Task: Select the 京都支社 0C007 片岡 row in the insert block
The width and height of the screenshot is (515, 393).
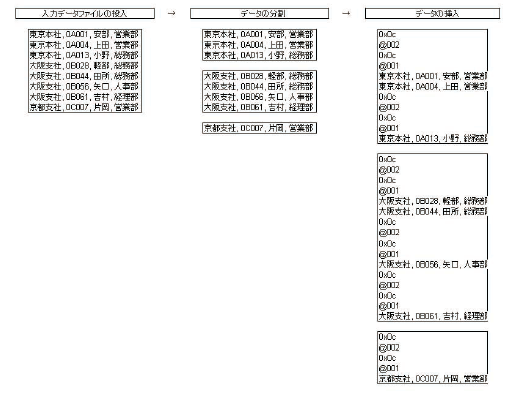Action: tap(433, 379)
